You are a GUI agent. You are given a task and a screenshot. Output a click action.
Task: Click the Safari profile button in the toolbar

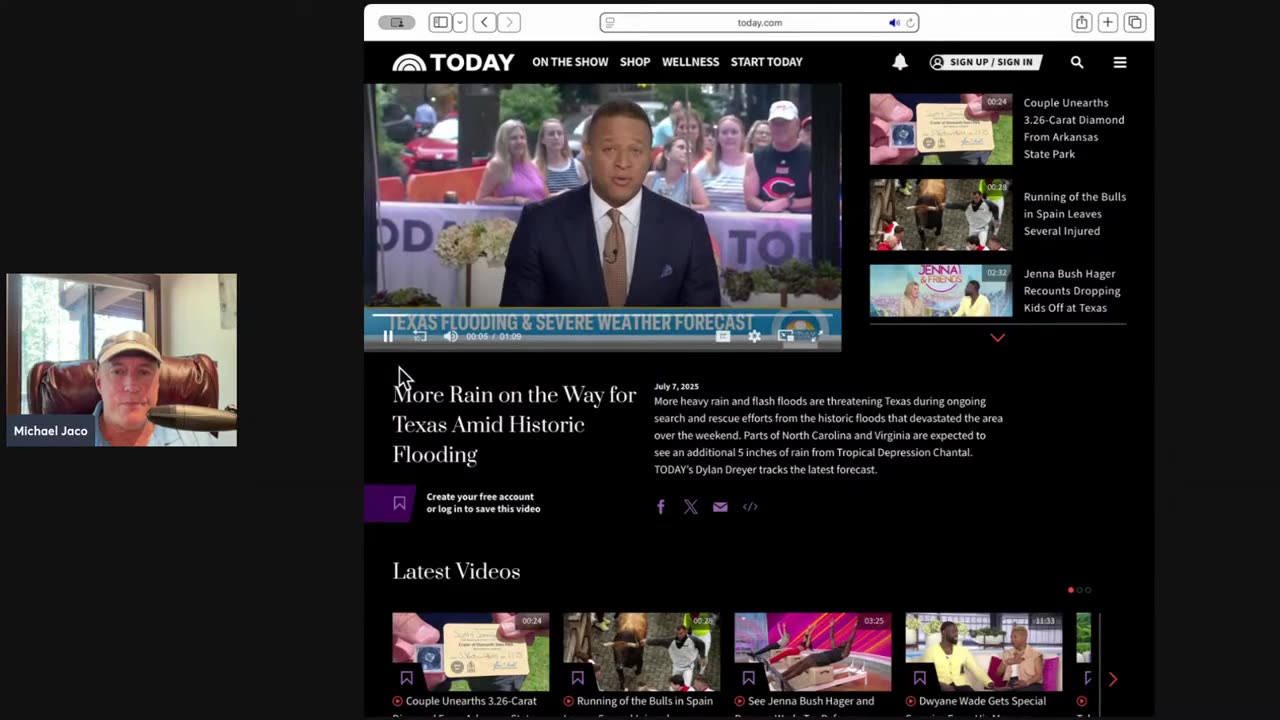tap(397, 22)
